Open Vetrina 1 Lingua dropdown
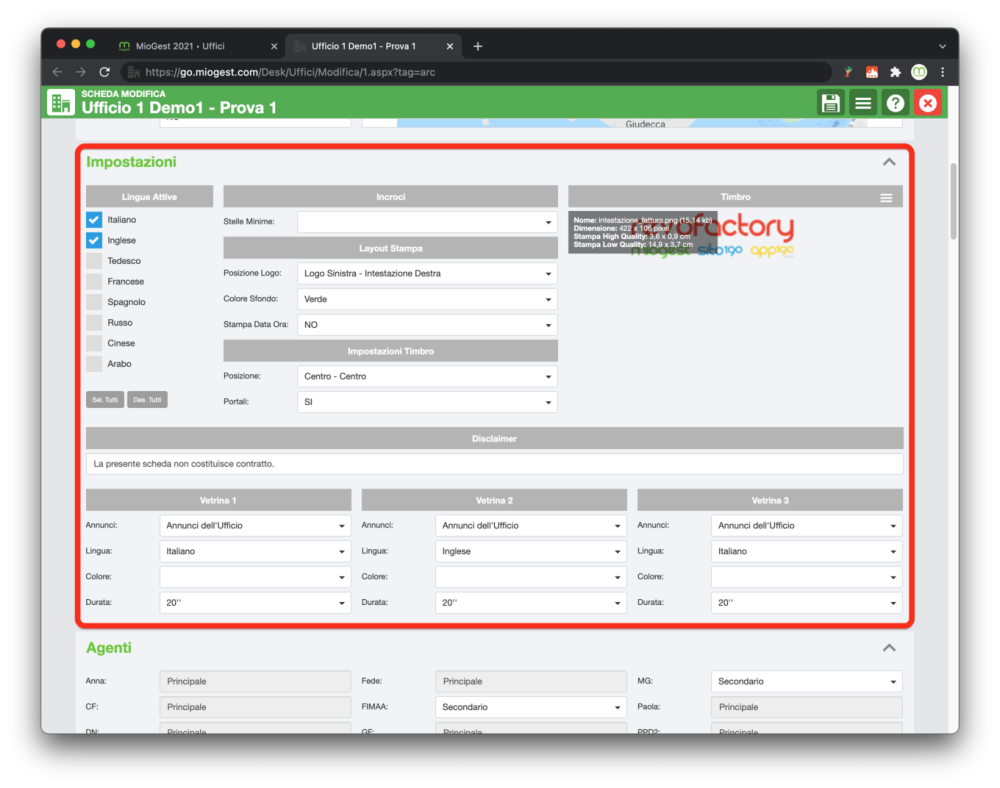The image size is (1000, 788). point(255,551)
